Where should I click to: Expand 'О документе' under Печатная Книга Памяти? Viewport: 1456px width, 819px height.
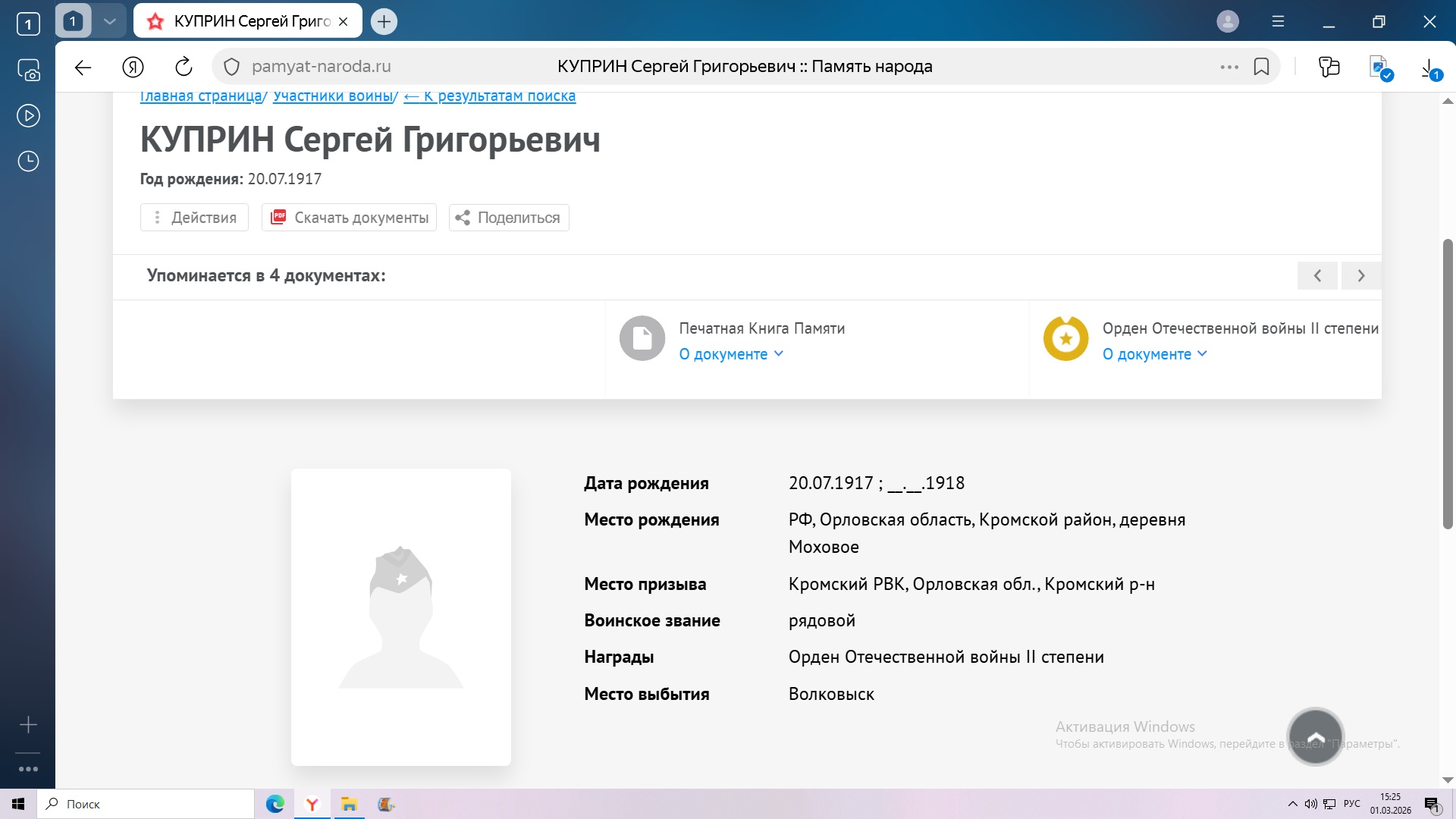pyautogui.click(x=731, y=354)
